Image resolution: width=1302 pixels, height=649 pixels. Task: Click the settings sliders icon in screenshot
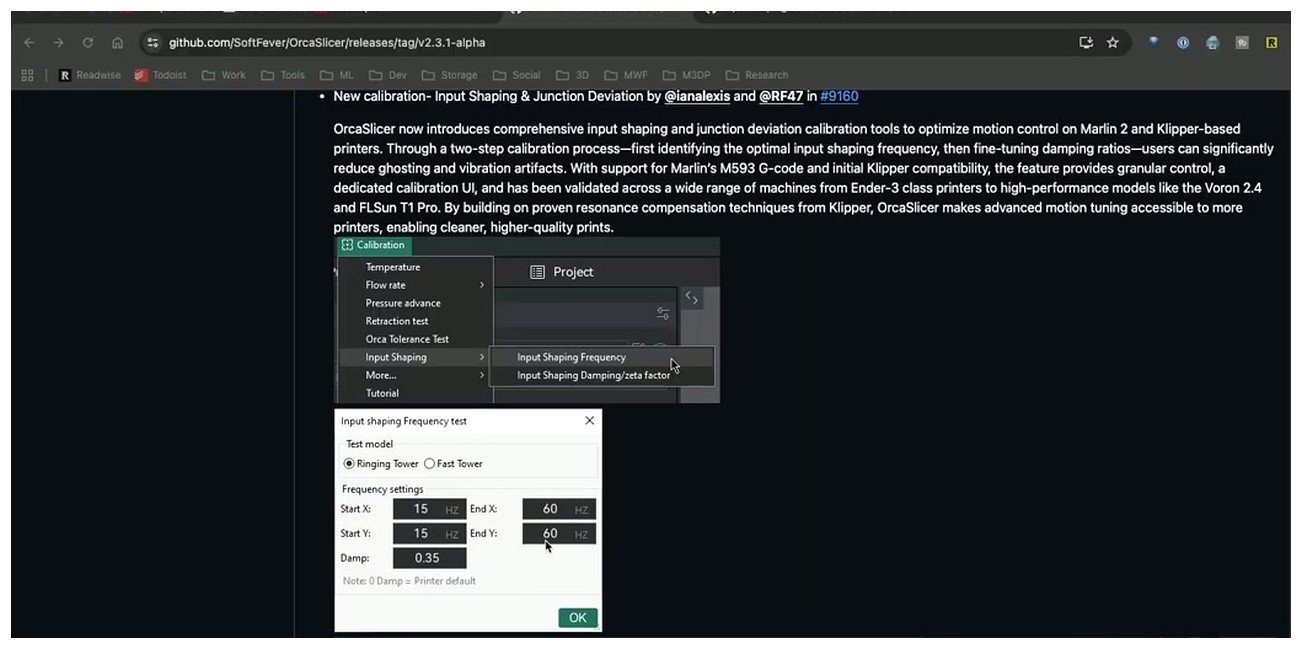663,313
